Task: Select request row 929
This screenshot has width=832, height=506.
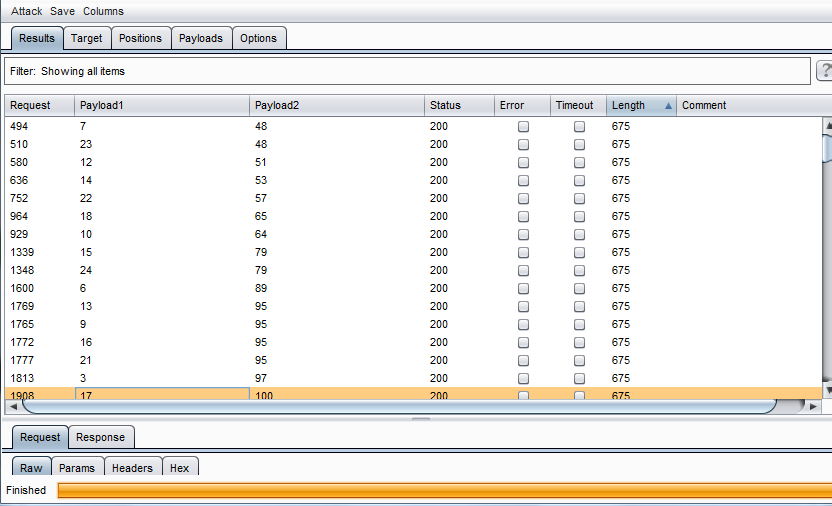Action: point(413,234)
